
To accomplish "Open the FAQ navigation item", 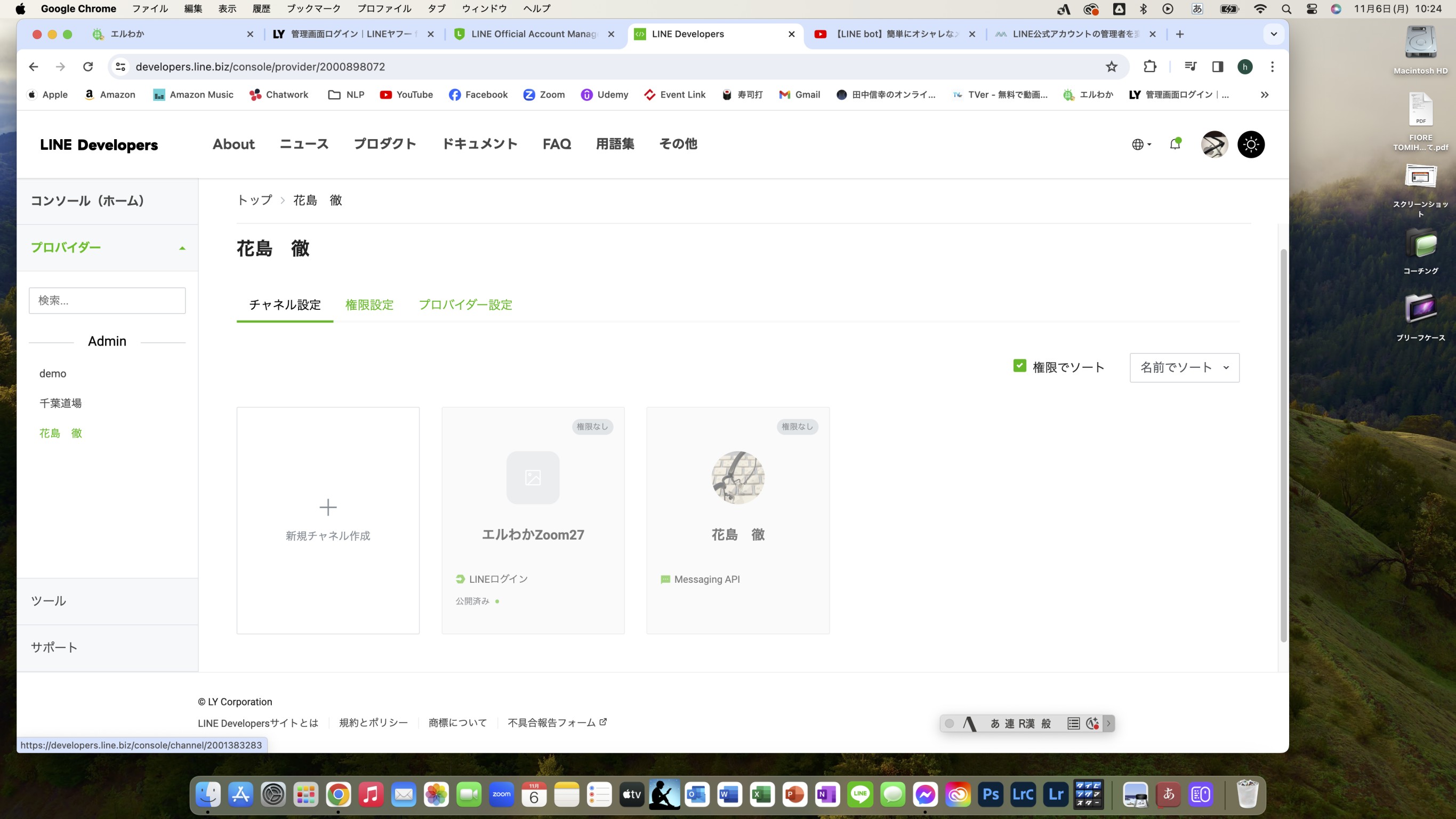I will pyautogui.click(x=557, y=144).
